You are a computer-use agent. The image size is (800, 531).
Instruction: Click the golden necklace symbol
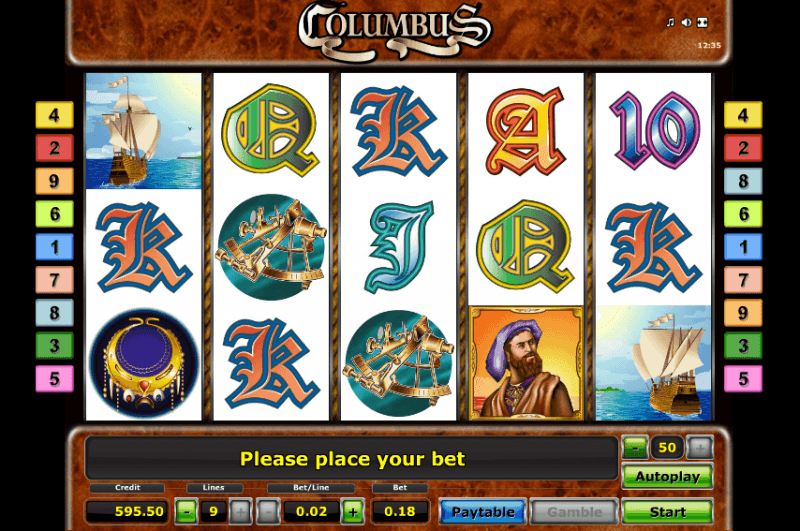(144, 363)
